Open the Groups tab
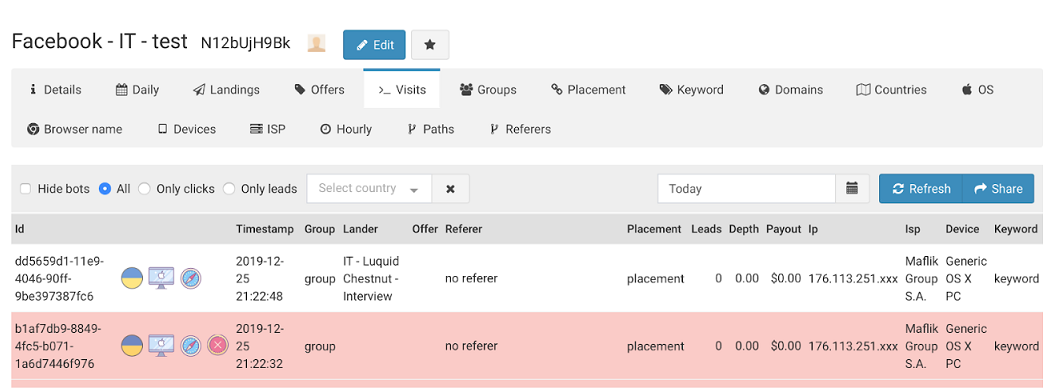This screenshot has height=388, width=1043. [x=488, y=89]
